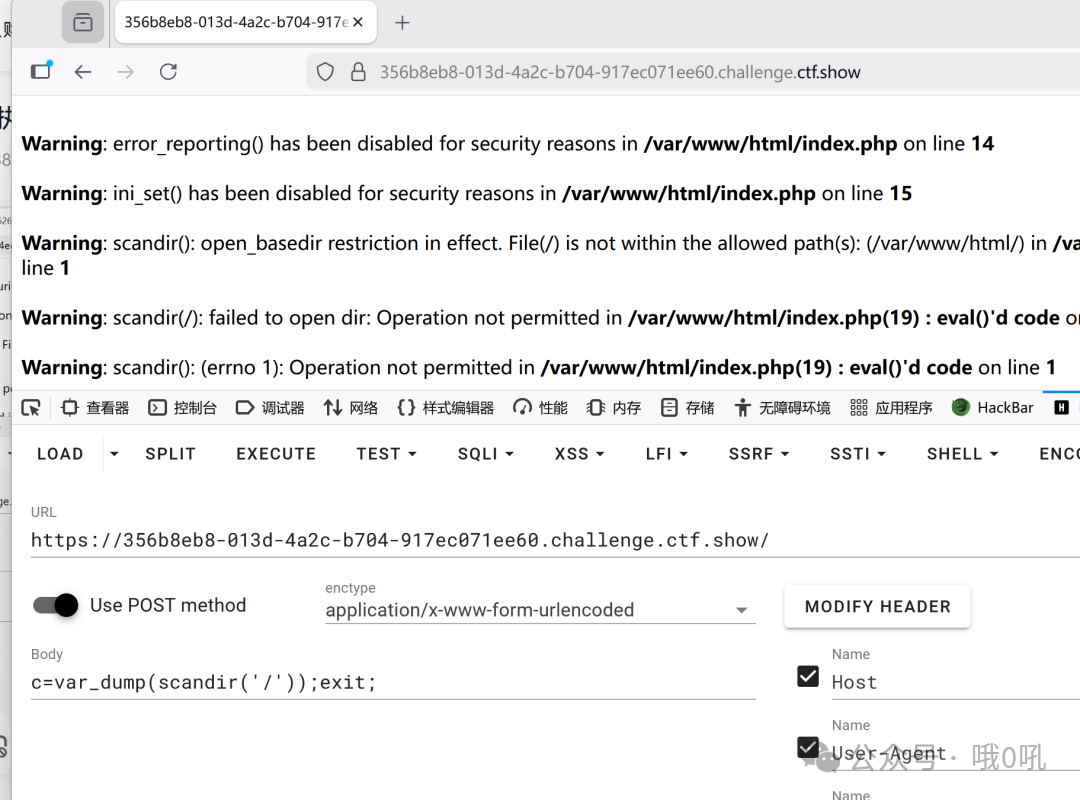Open the SQLI dropdown menu
This screenshot has height=800, width=1080.
click(x=486, y=454)
